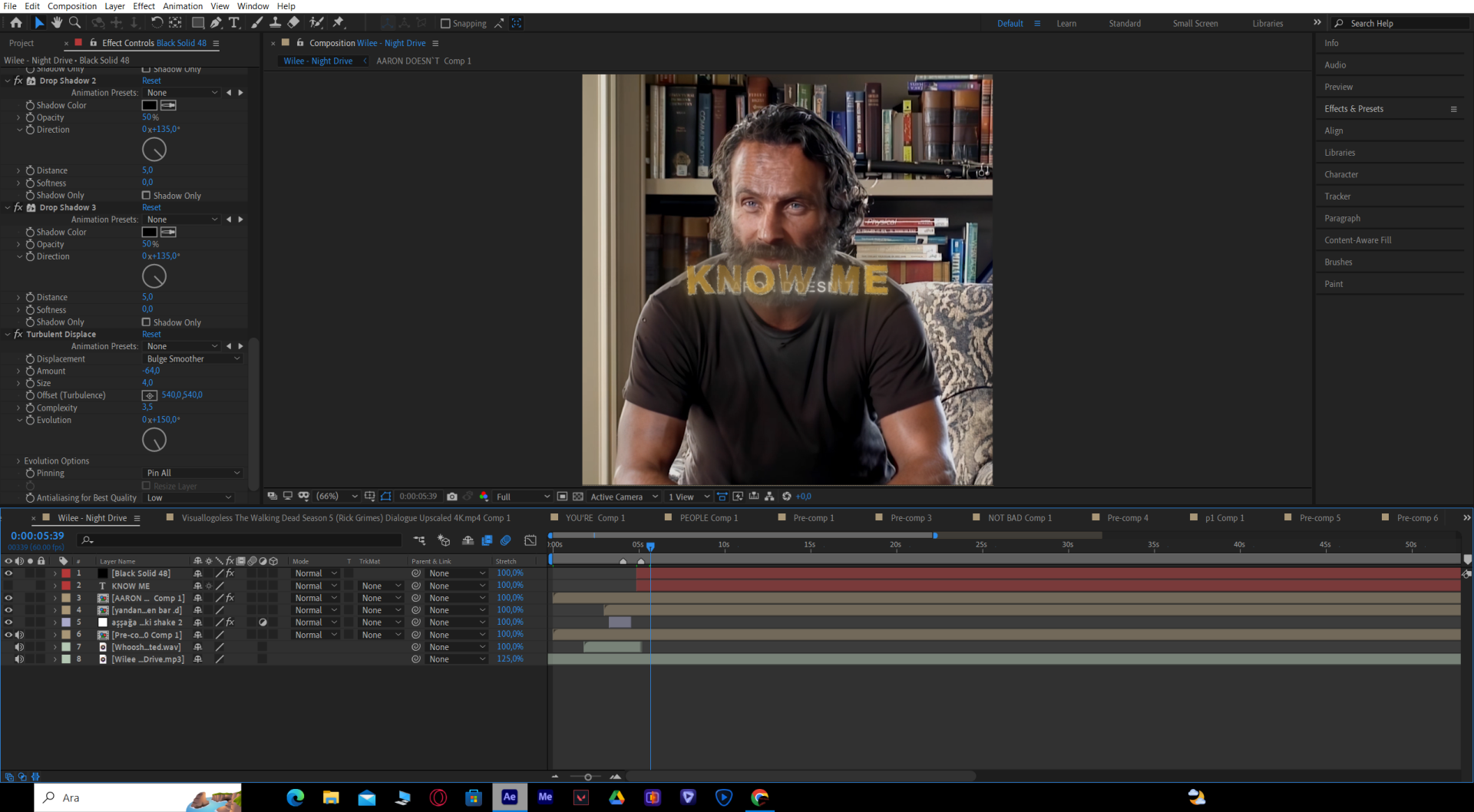Switch to the Learn workspace
Screen dimensions: 1474x812
(x=1066, y=24)
